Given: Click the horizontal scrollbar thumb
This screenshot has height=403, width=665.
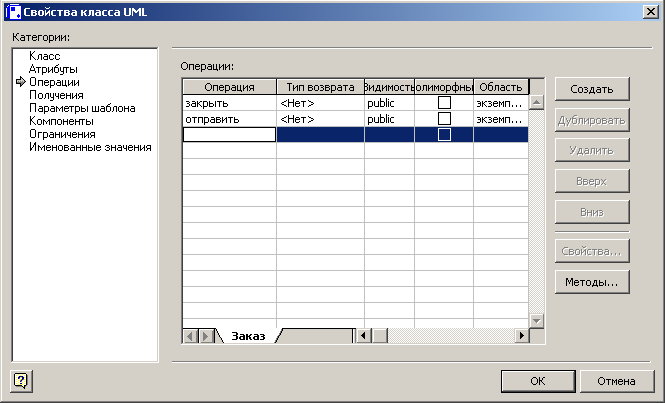Looking at the screenshot, I should point(380,336).
